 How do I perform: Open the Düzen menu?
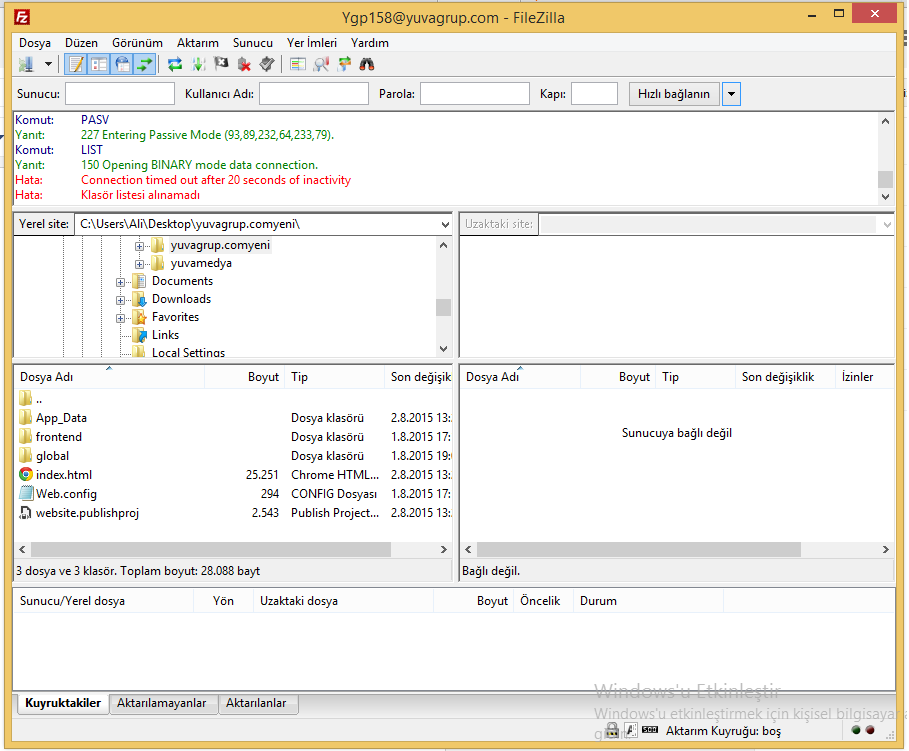tap(81, 43)
